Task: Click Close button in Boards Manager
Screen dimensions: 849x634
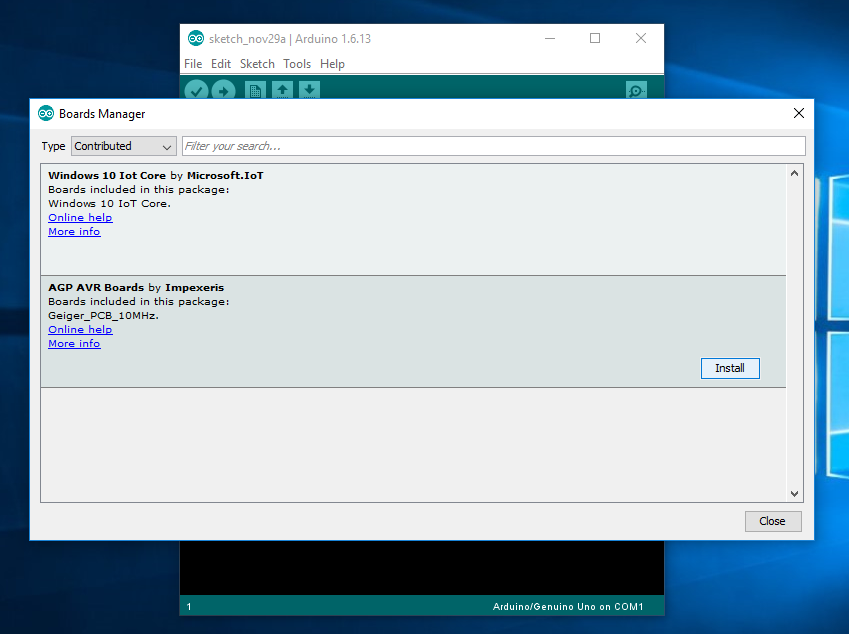Action: (773, 521)
